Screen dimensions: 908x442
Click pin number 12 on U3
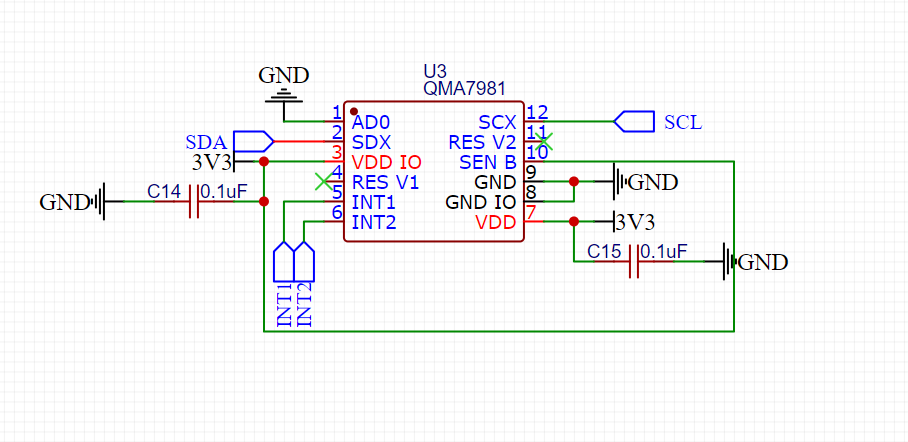pyautogui.click(x=537, y=112)
